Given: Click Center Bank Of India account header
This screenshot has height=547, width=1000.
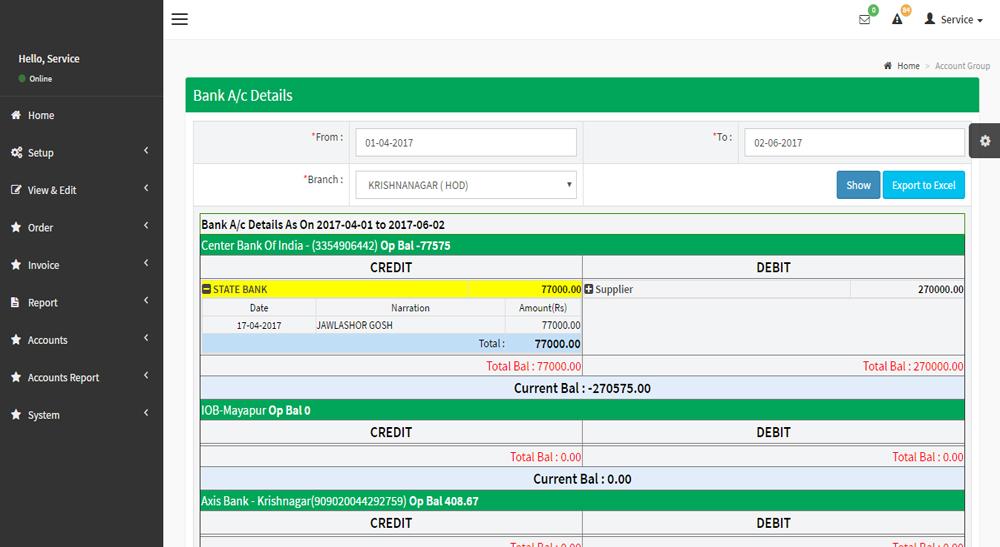Looking at the screenshot, I should pos(582,245).
